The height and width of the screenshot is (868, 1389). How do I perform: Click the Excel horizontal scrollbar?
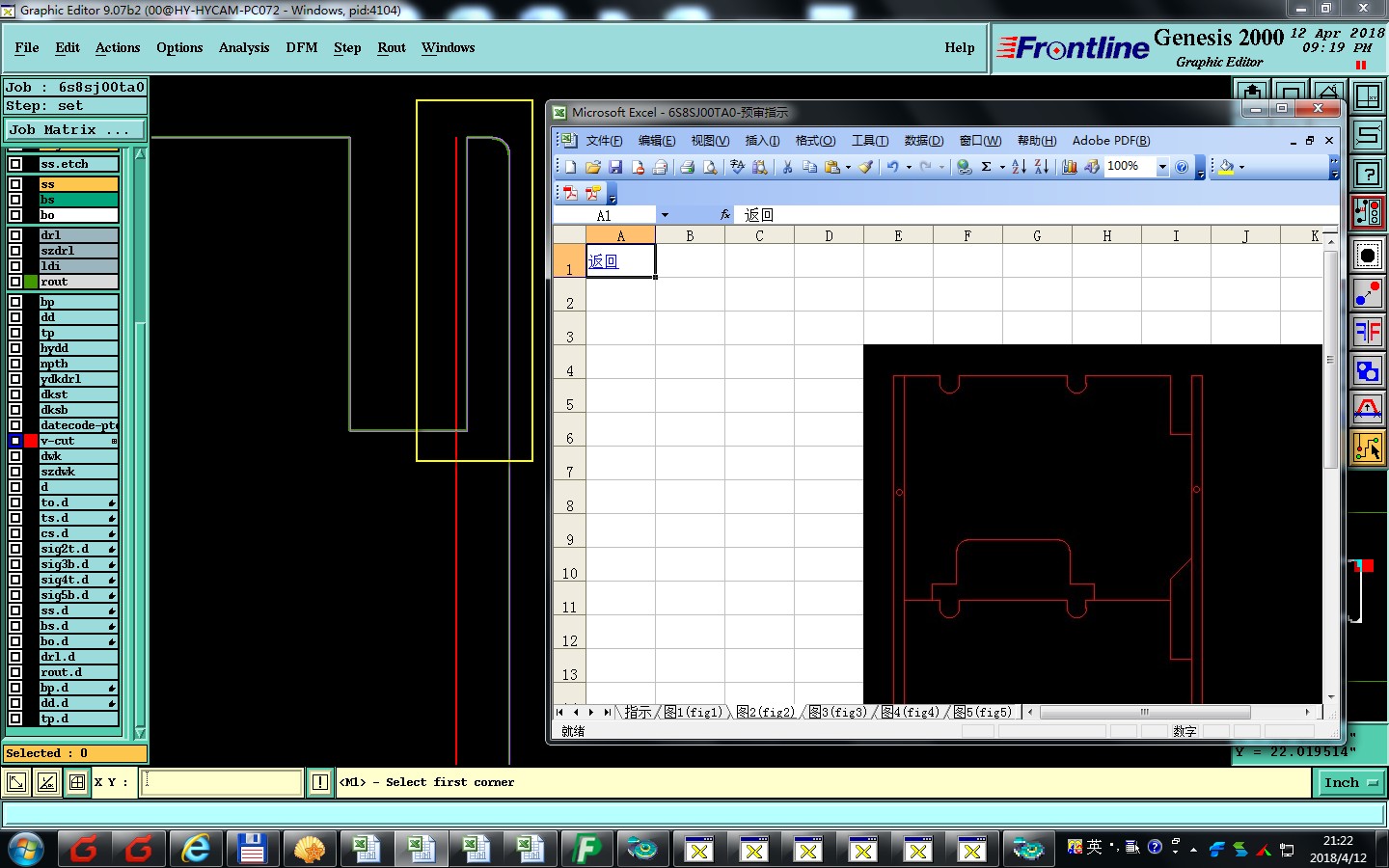coord(1146,712)
